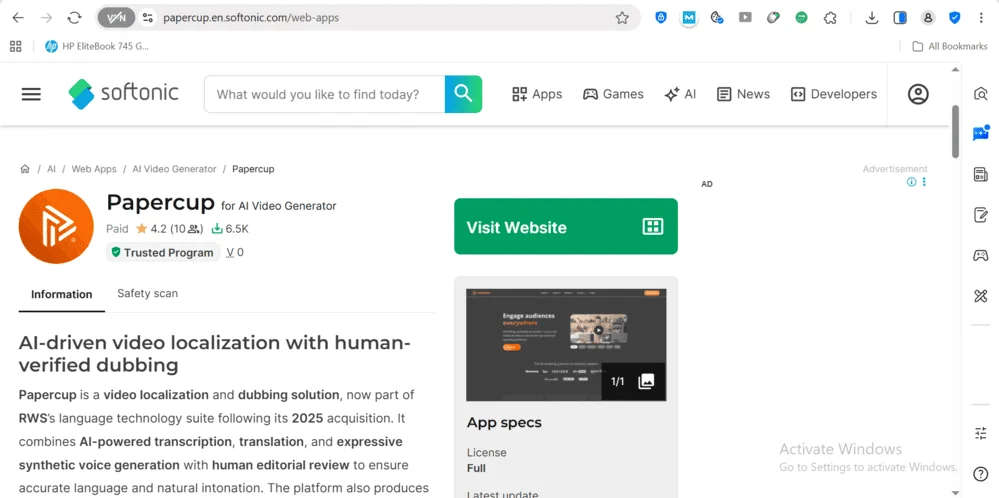Open the sidebar note edit icon

(x=981, y=215)
